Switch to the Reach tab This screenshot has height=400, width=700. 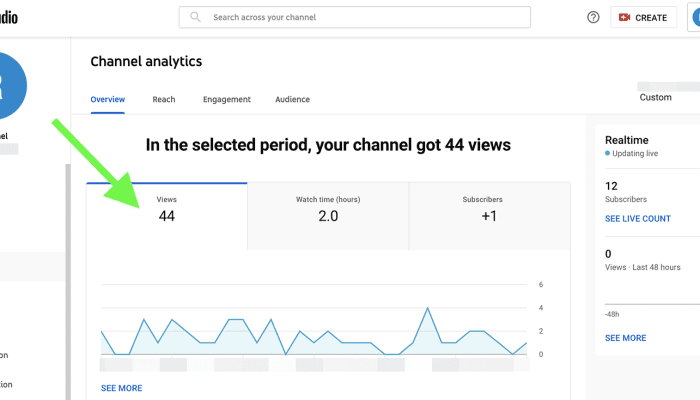pos(164,100)
